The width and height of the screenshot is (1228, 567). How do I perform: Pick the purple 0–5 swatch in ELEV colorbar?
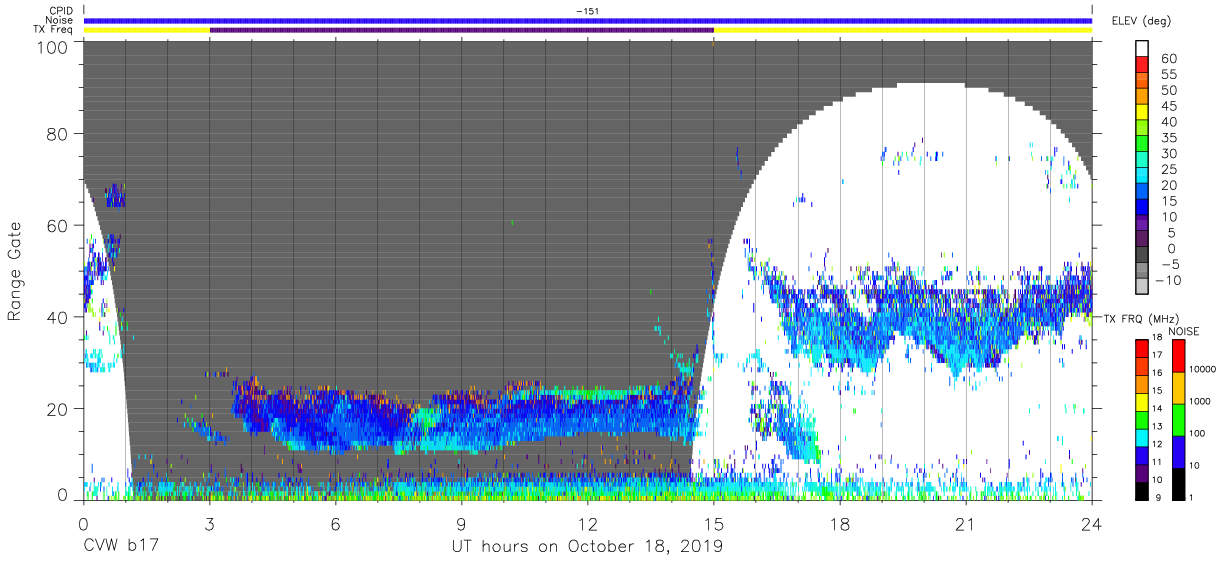click(1144, 240)
